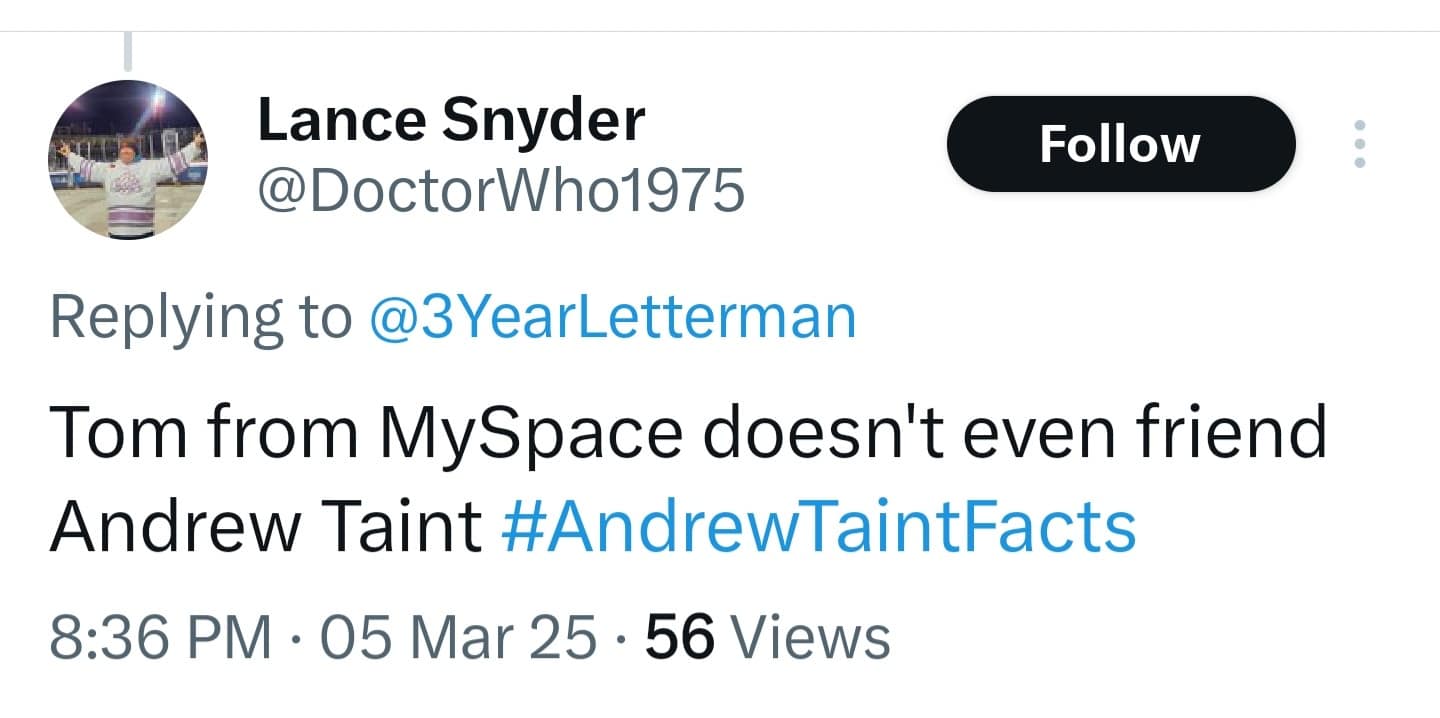The width and height of the screenshot is (1440, 718).
Task: Click the word "Views" in the tweet footer
Action: coord(811,637)
